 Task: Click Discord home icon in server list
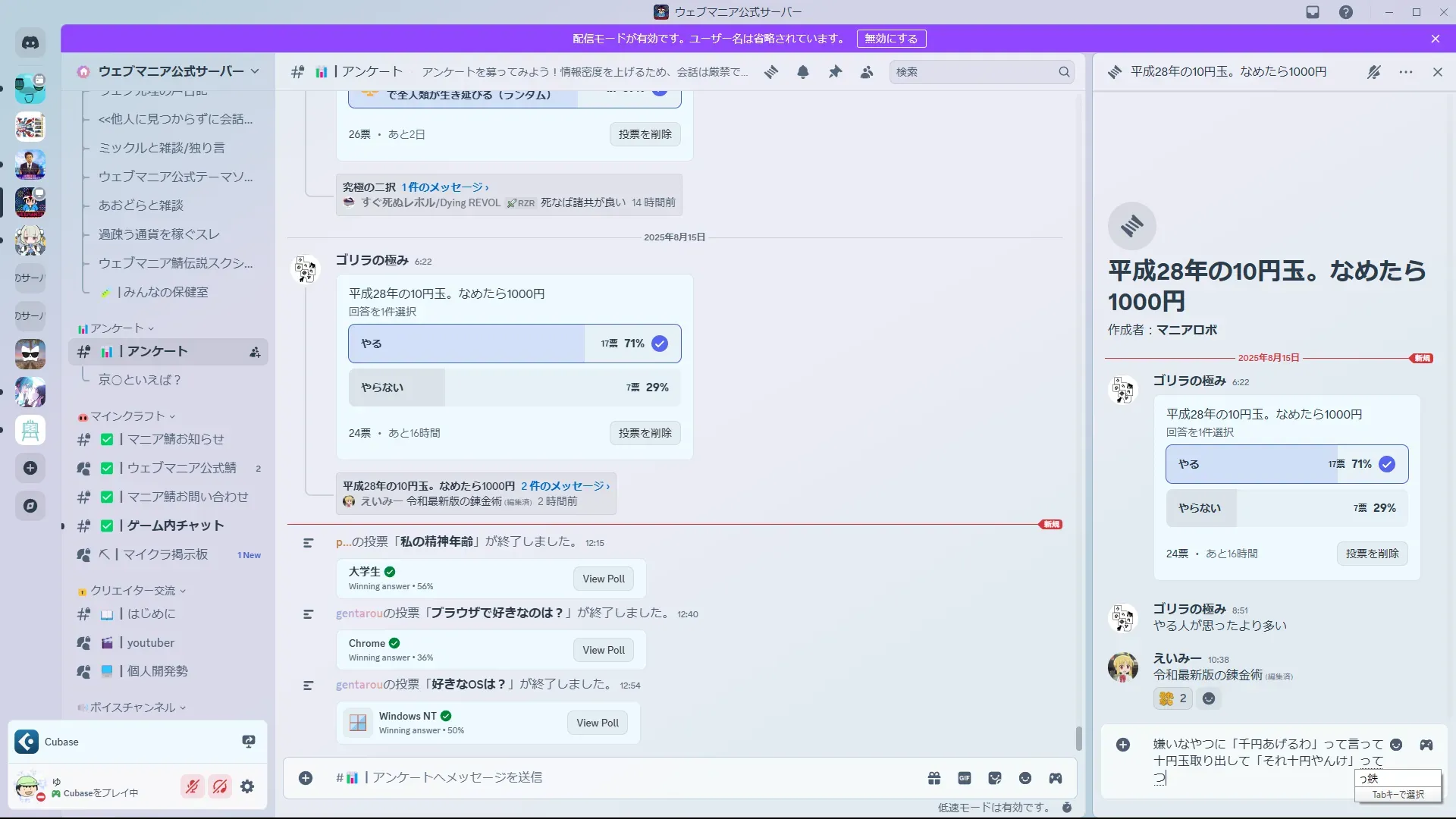pyautogui.click(x=30, y=43)
